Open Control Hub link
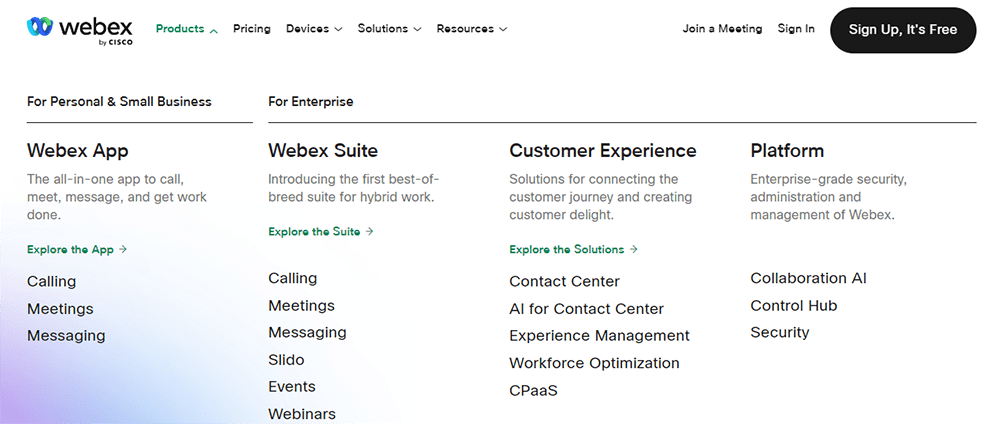Screen dimensions: 1000x424 (793, 305)
